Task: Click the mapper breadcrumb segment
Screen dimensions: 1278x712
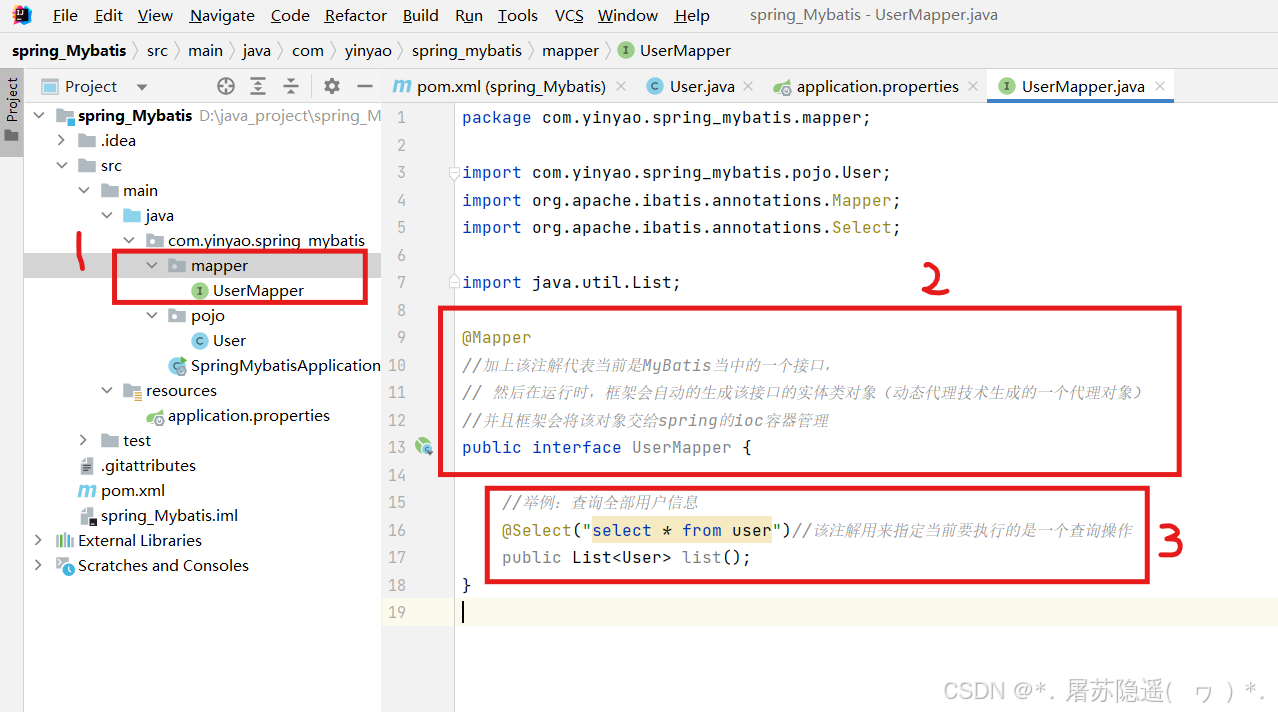Action: pyautogui.click(x=570, y=50)
